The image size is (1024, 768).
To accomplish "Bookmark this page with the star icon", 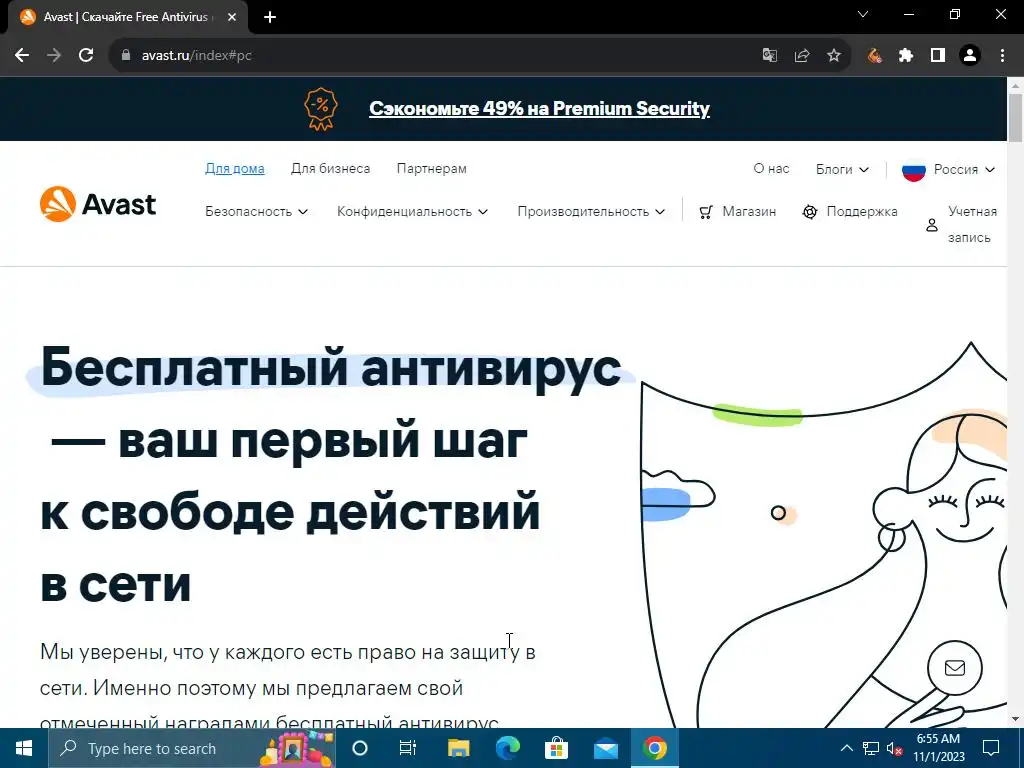I will (x=834, y=56).
